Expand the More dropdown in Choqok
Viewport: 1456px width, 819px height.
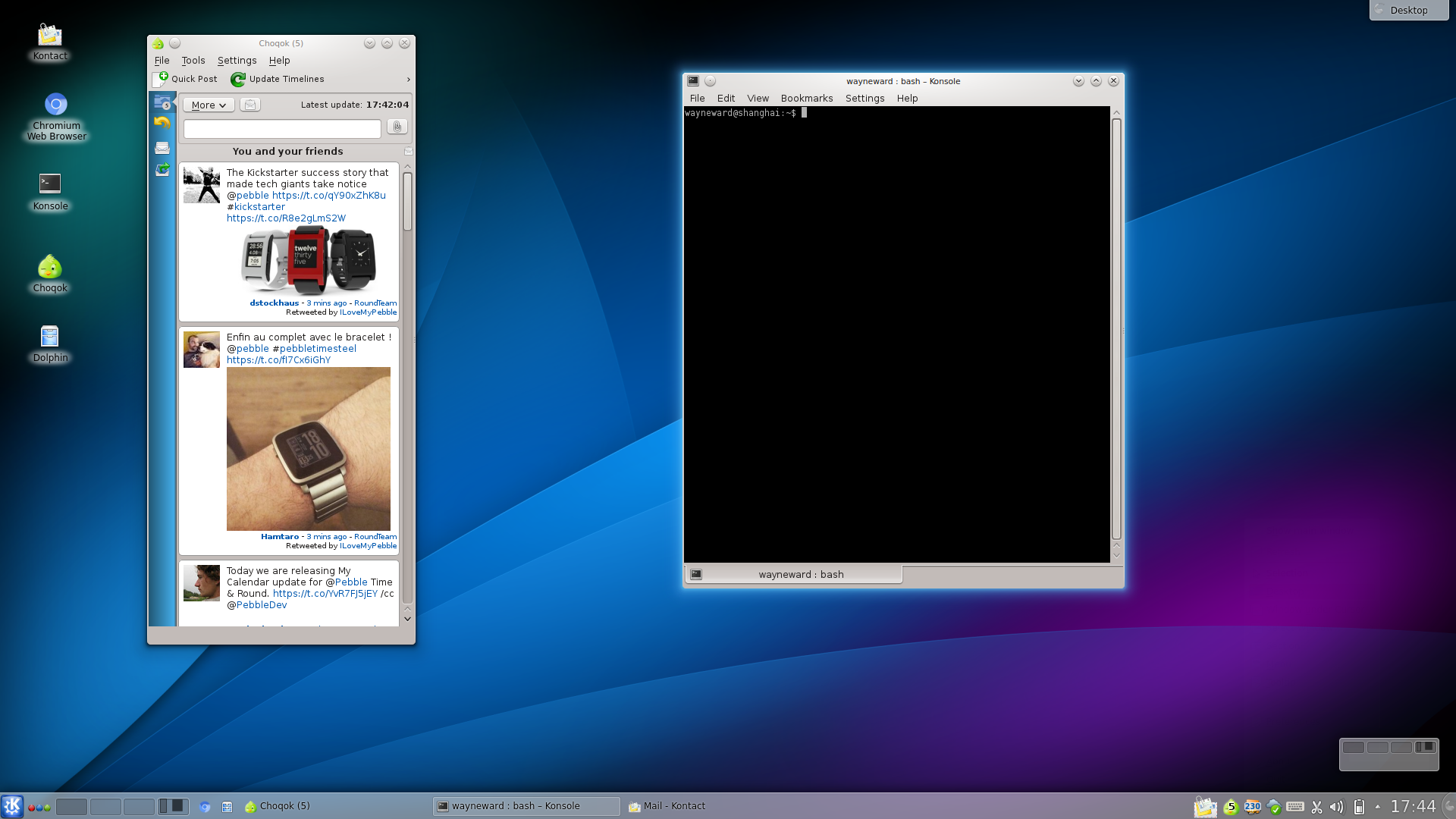[209, 105]
